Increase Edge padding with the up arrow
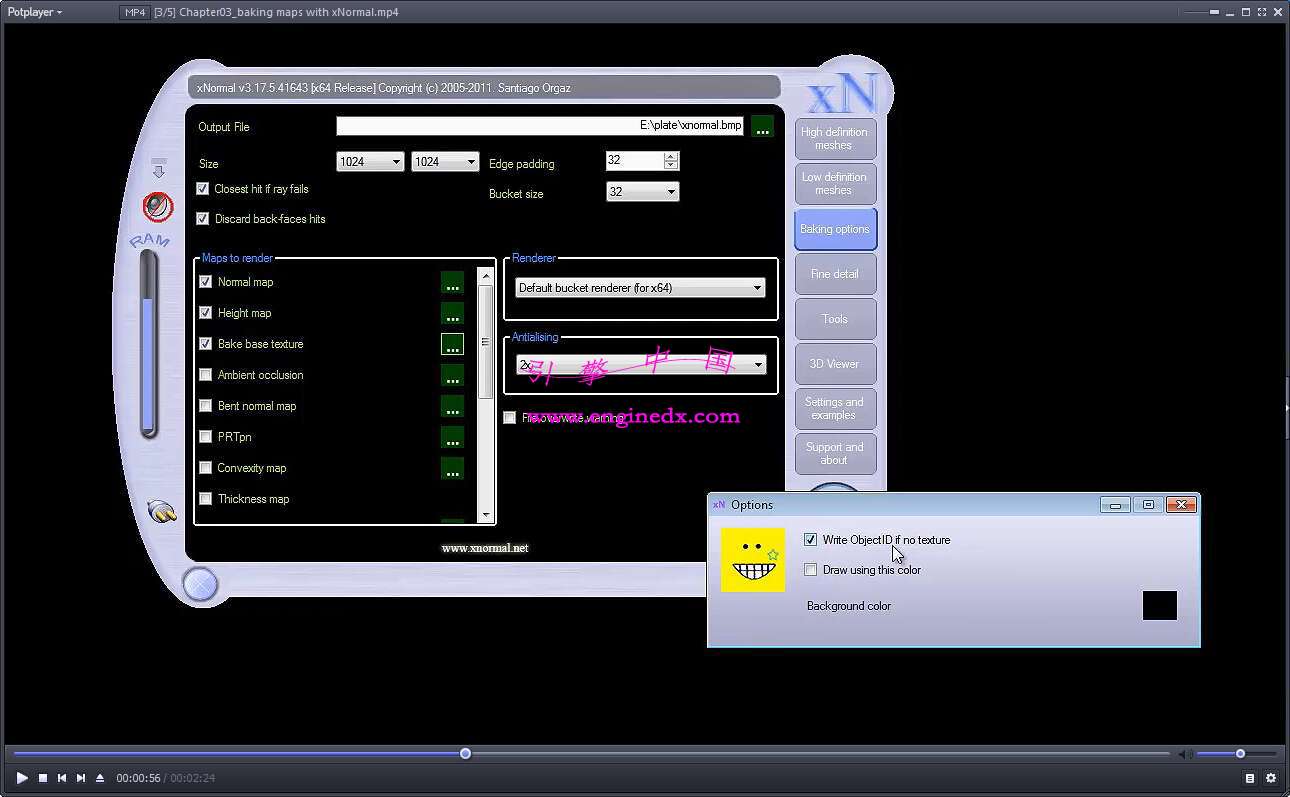The width and height of the screenshot is (1290, 797). point(671,156)
